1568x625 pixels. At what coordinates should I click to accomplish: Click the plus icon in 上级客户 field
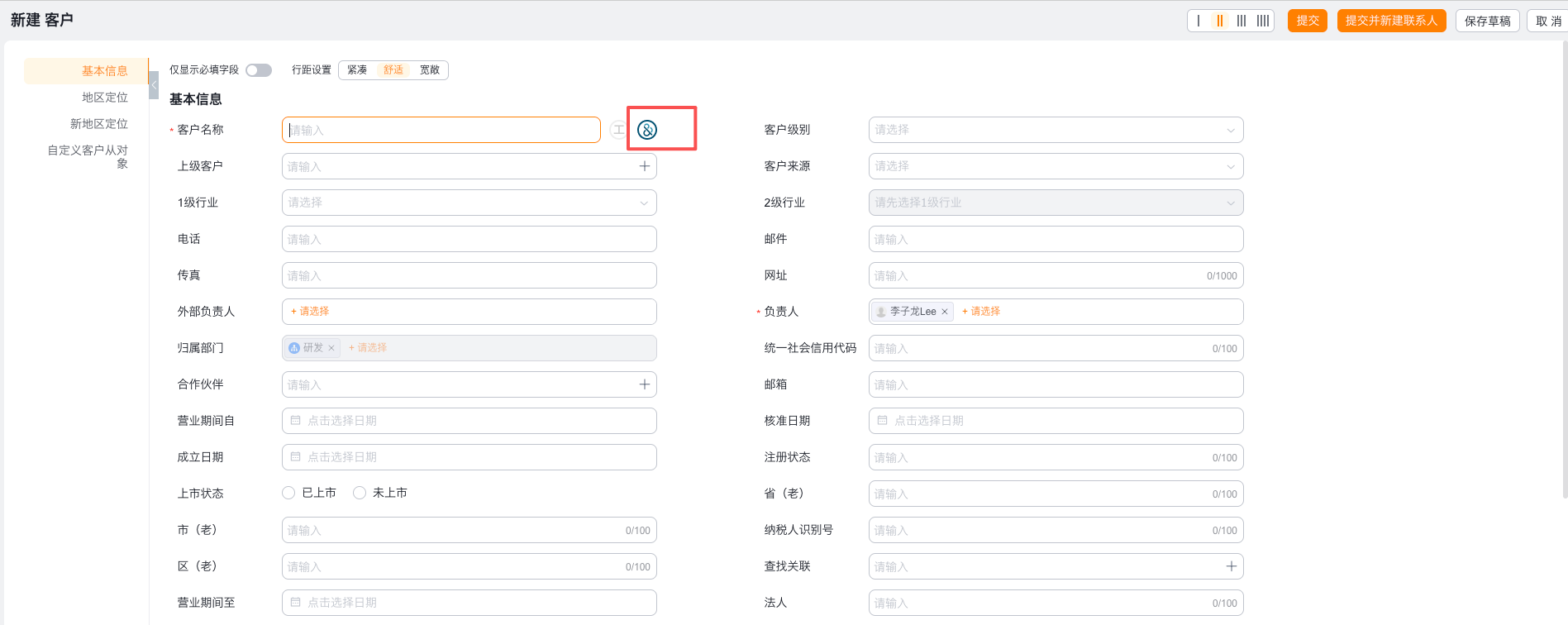[645, 166]
